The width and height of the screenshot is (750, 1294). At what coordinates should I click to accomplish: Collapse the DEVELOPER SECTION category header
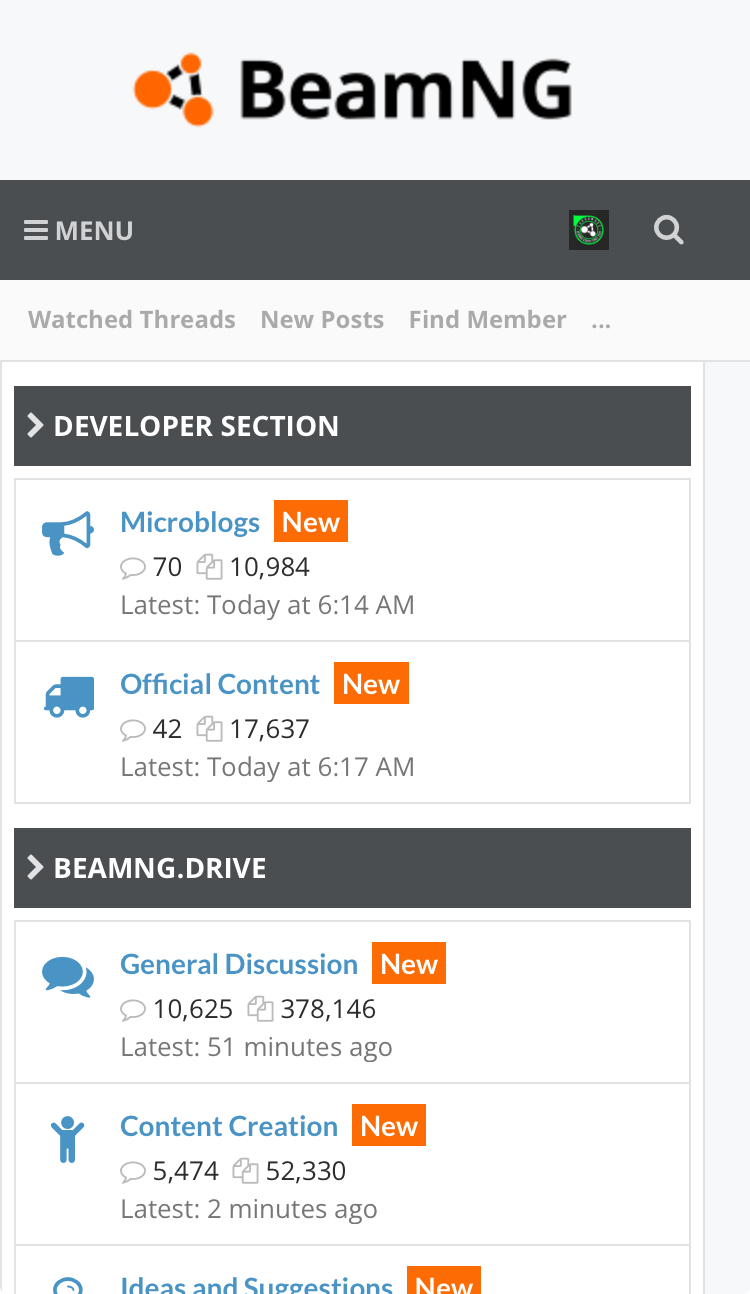352,426
